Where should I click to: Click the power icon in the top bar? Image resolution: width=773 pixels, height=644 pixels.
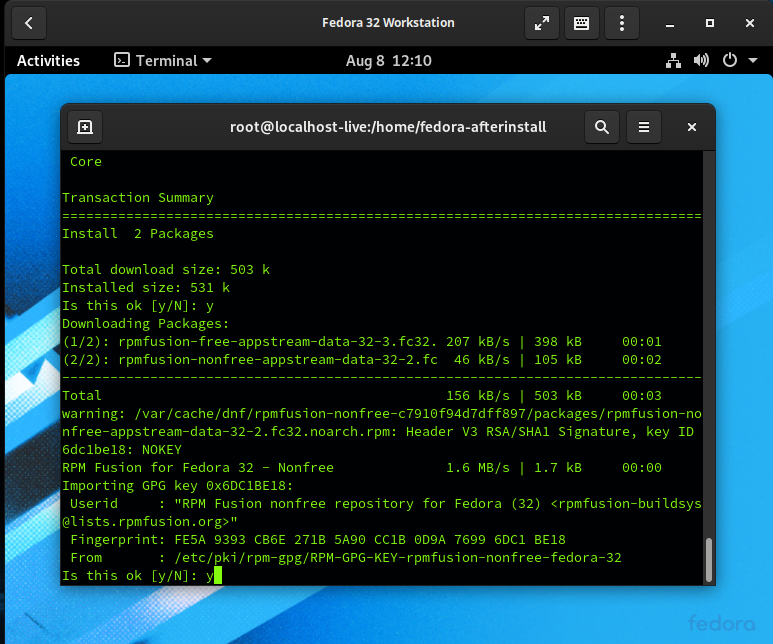click(x=730, y=60)
